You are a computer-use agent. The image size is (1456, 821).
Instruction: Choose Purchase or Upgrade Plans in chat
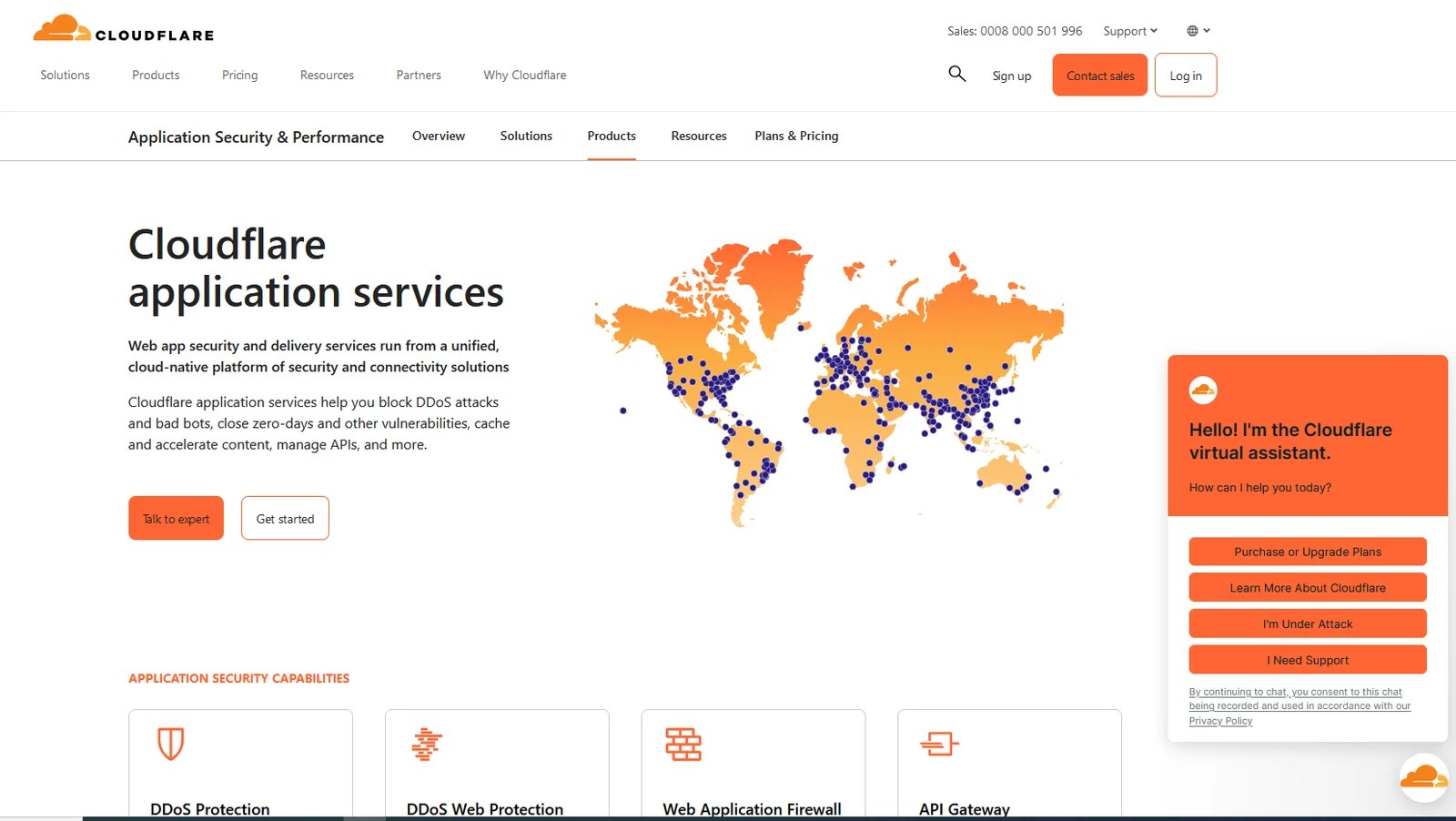coord(1308,552)
